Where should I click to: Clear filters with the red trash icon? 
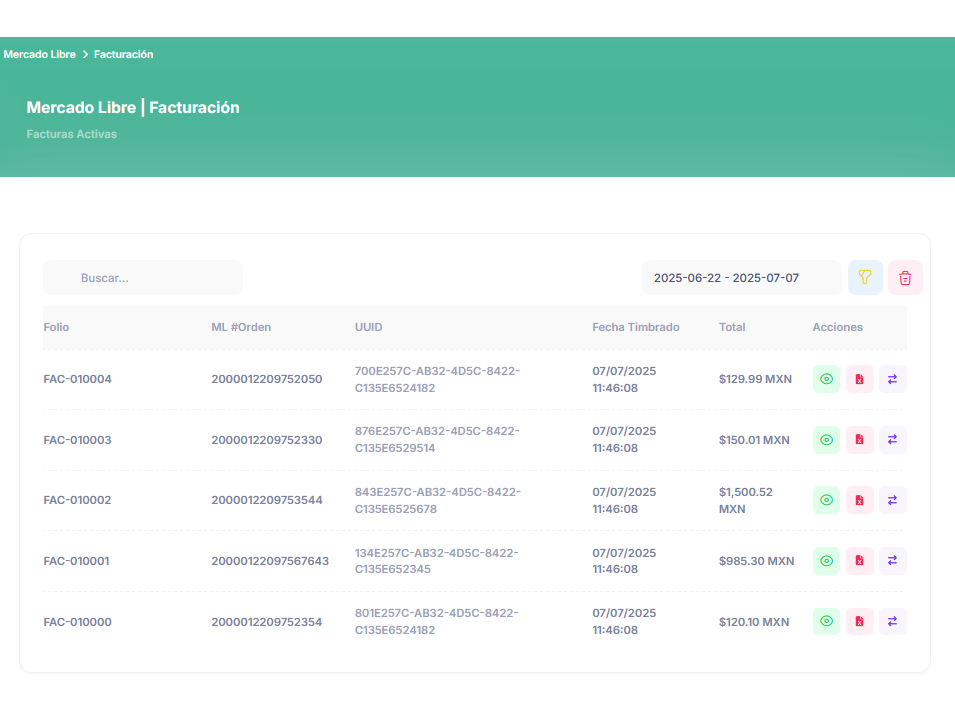pos(905,277)
